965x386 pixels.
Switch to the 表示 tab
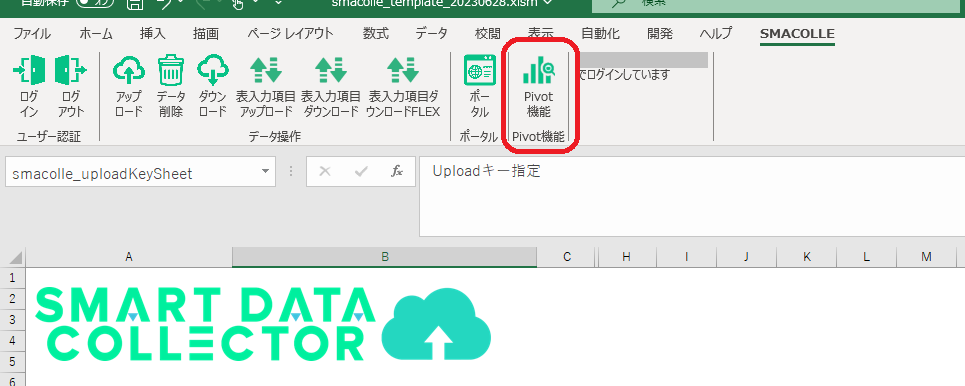[540, 34]
